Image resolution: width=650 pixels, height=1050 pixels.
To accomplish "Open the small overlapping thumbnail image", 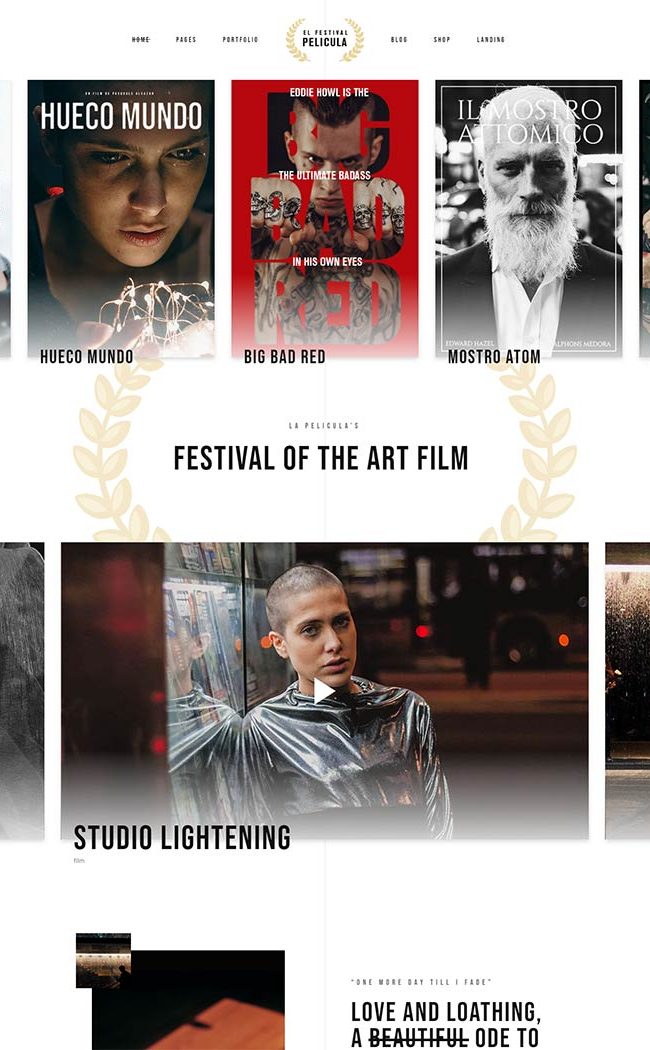I will click(103, 960).
